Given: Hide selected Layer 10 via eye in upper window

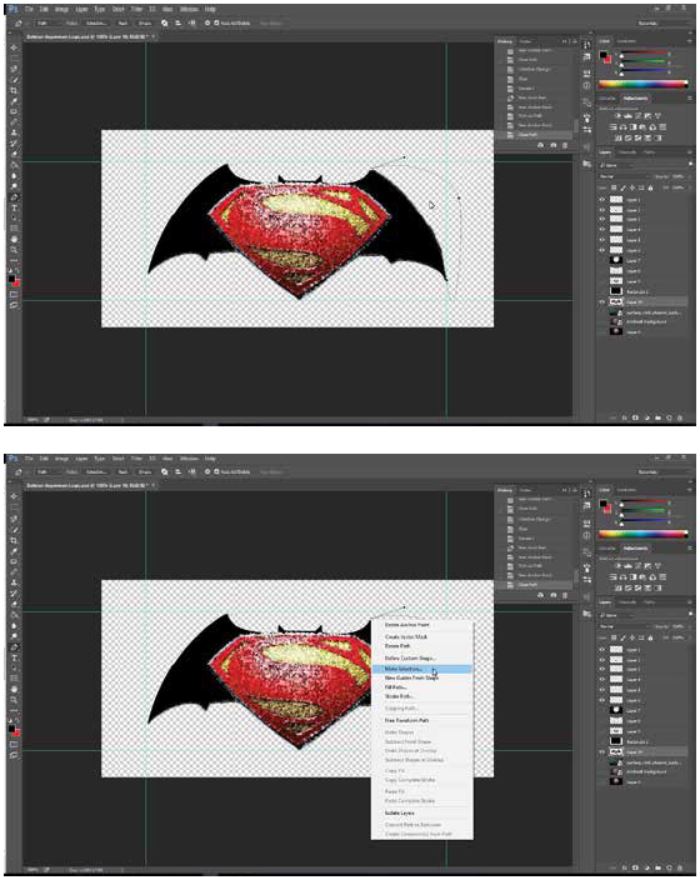Looking at the screenshot, I should click(602, 302).
